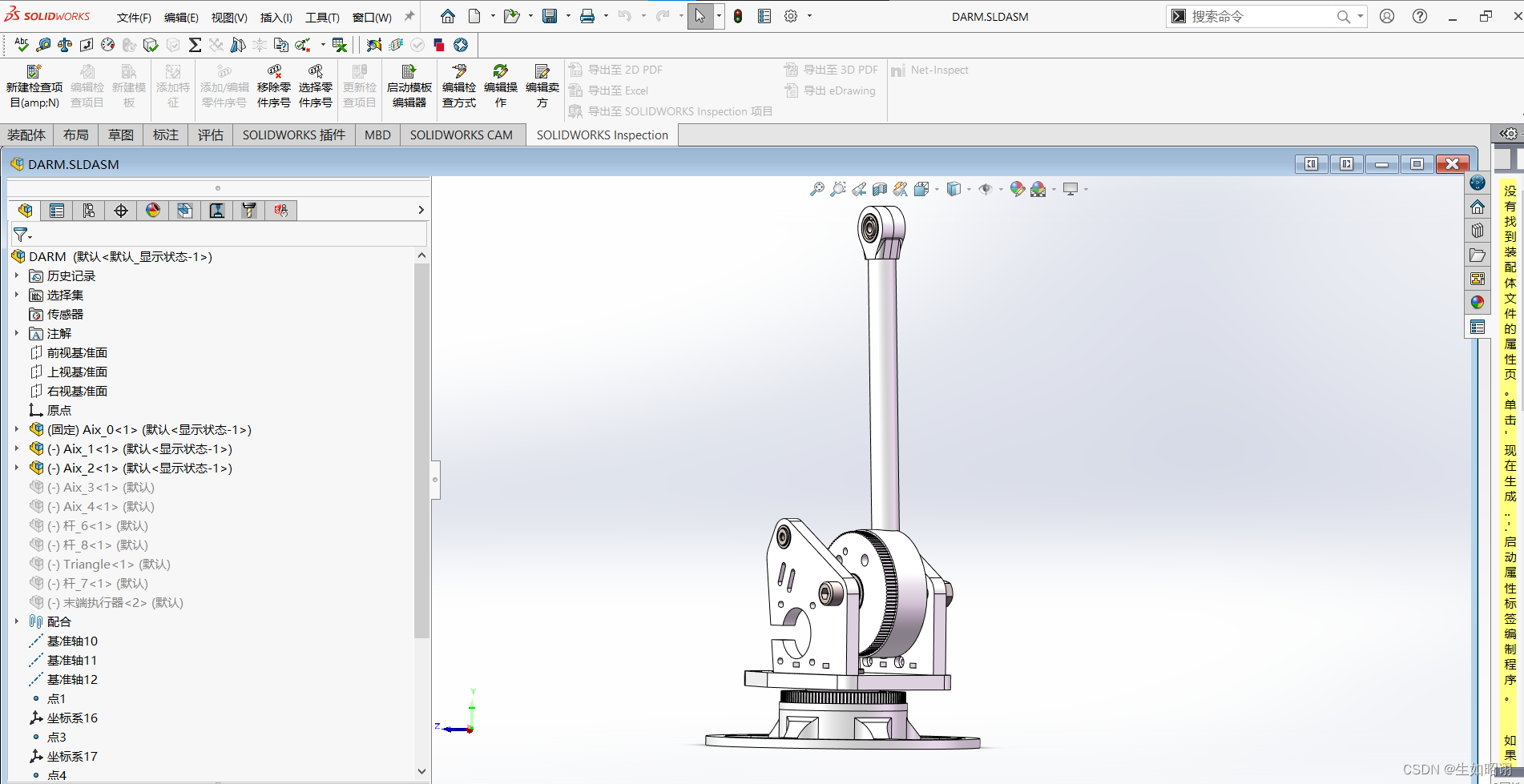Expand the (固定) Aix_0<1> component

pyautogui.click(x=17, y=429)
